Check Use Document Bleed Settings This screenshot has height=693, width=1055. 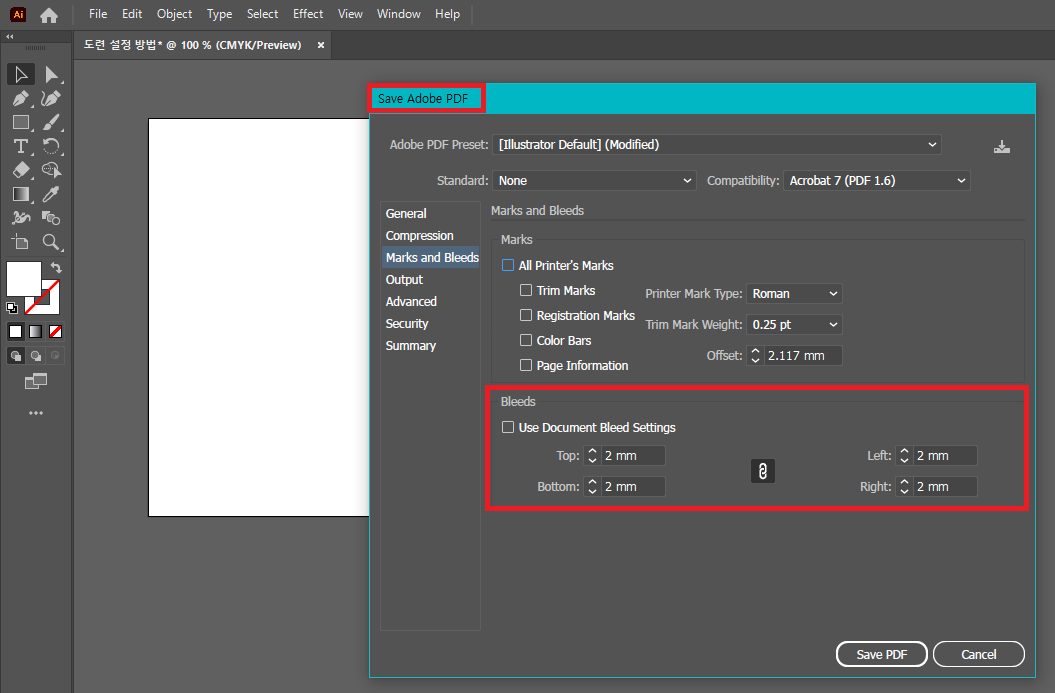click(x=508, y=427)
